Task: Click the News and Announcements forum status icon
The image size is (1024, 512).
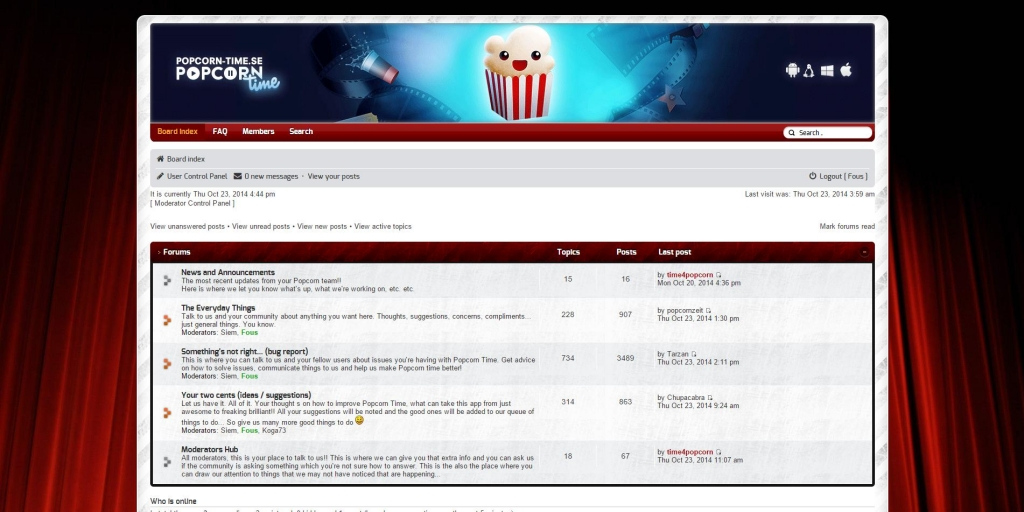Action: click(x=167, y=280)
